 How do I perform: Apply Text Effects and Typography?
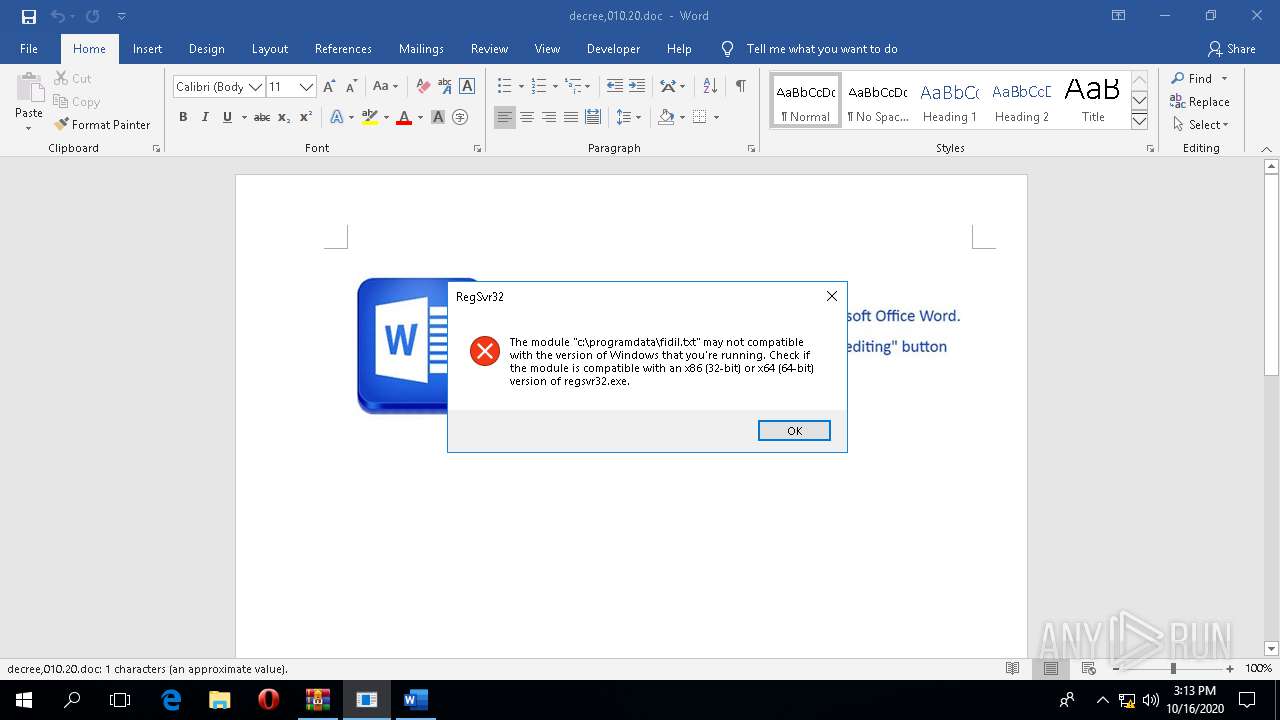pyautogui.click(x=336, y=117)
